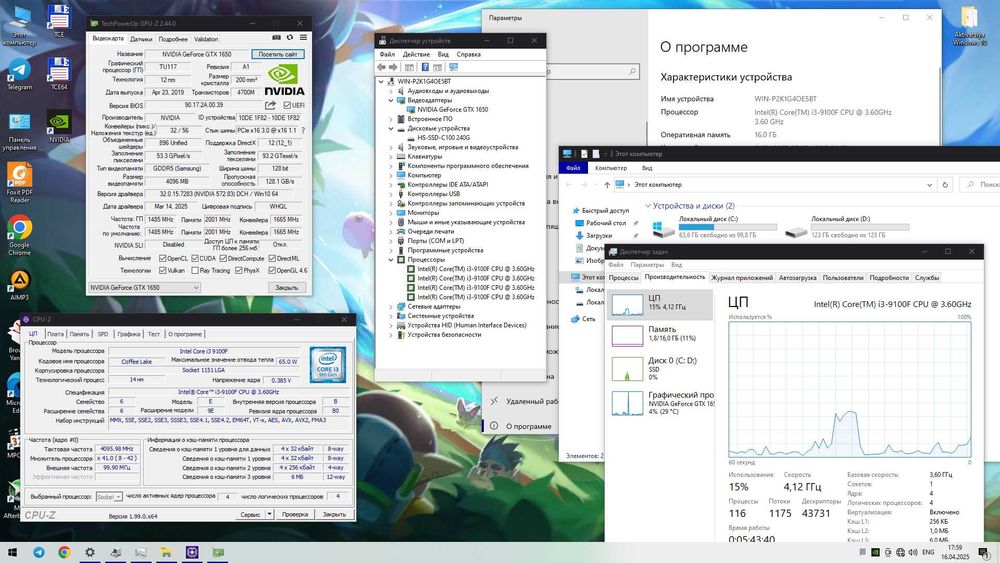
Task: Click the Закрыть button in CPU-Z
Action: (x=334, y=514)
